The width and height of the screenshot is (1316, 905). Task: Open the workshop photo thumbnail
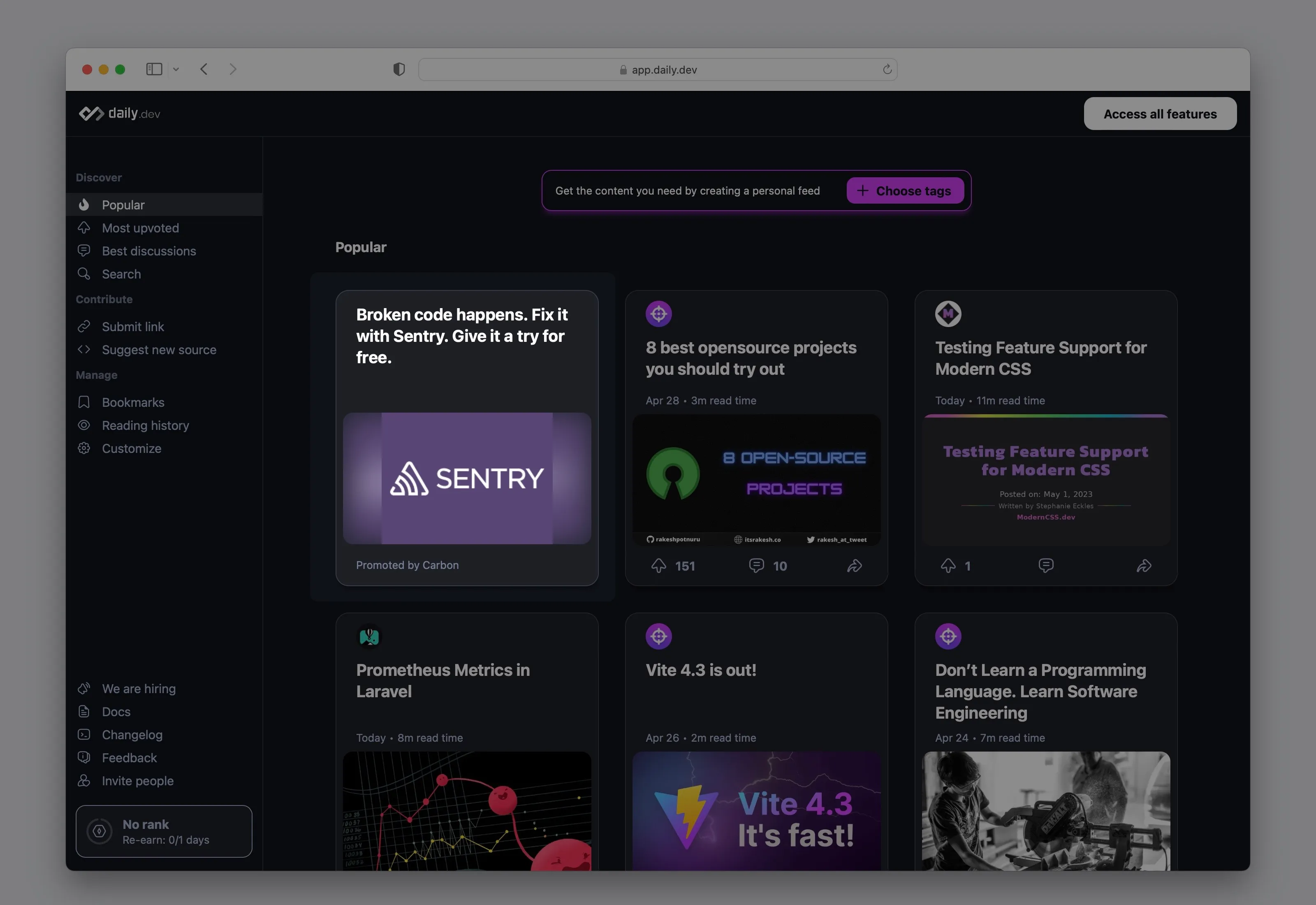point(1046,811)
